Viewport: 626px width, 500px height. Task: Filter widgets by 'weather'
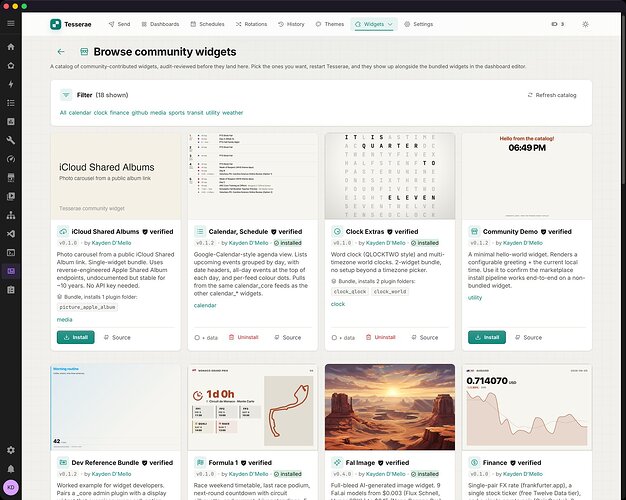(232, 113)
